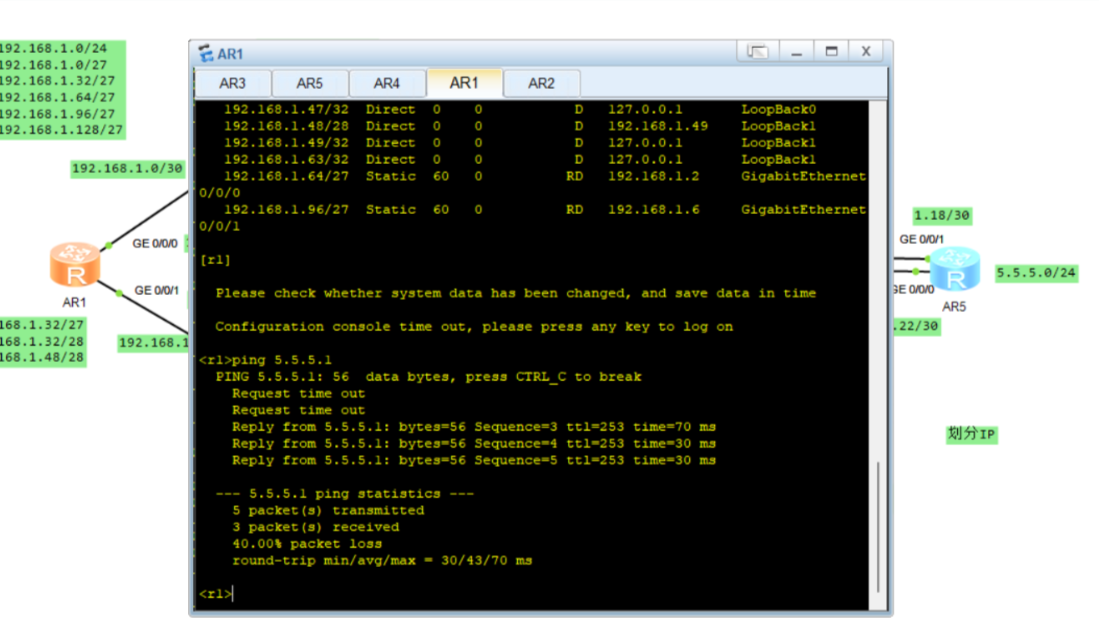Click the AR5 device name label
Screen dimensions: 1099x634
(954, 306)
